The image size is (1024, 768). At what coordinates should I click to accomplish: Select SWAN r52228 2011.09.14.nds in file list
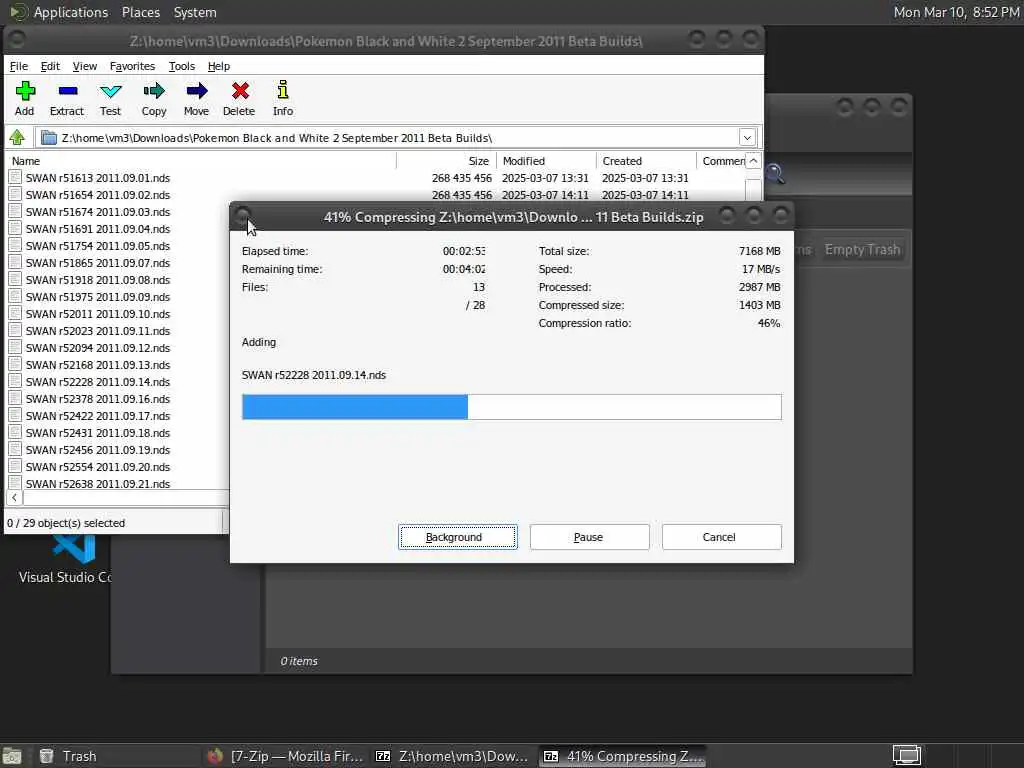click(98, 381)
